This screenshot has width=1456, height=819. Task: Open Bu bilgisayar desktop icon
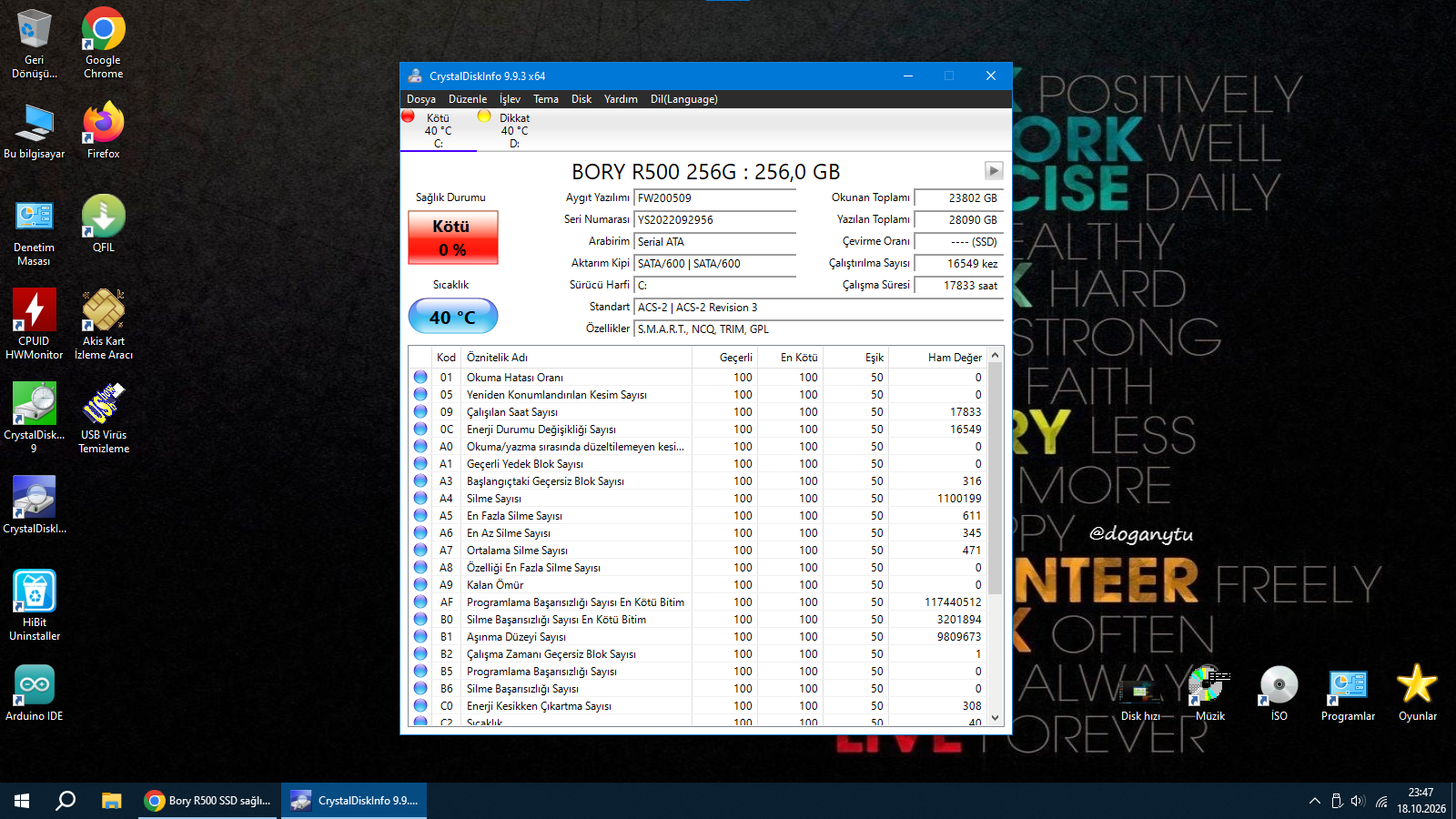click(35, 129)
